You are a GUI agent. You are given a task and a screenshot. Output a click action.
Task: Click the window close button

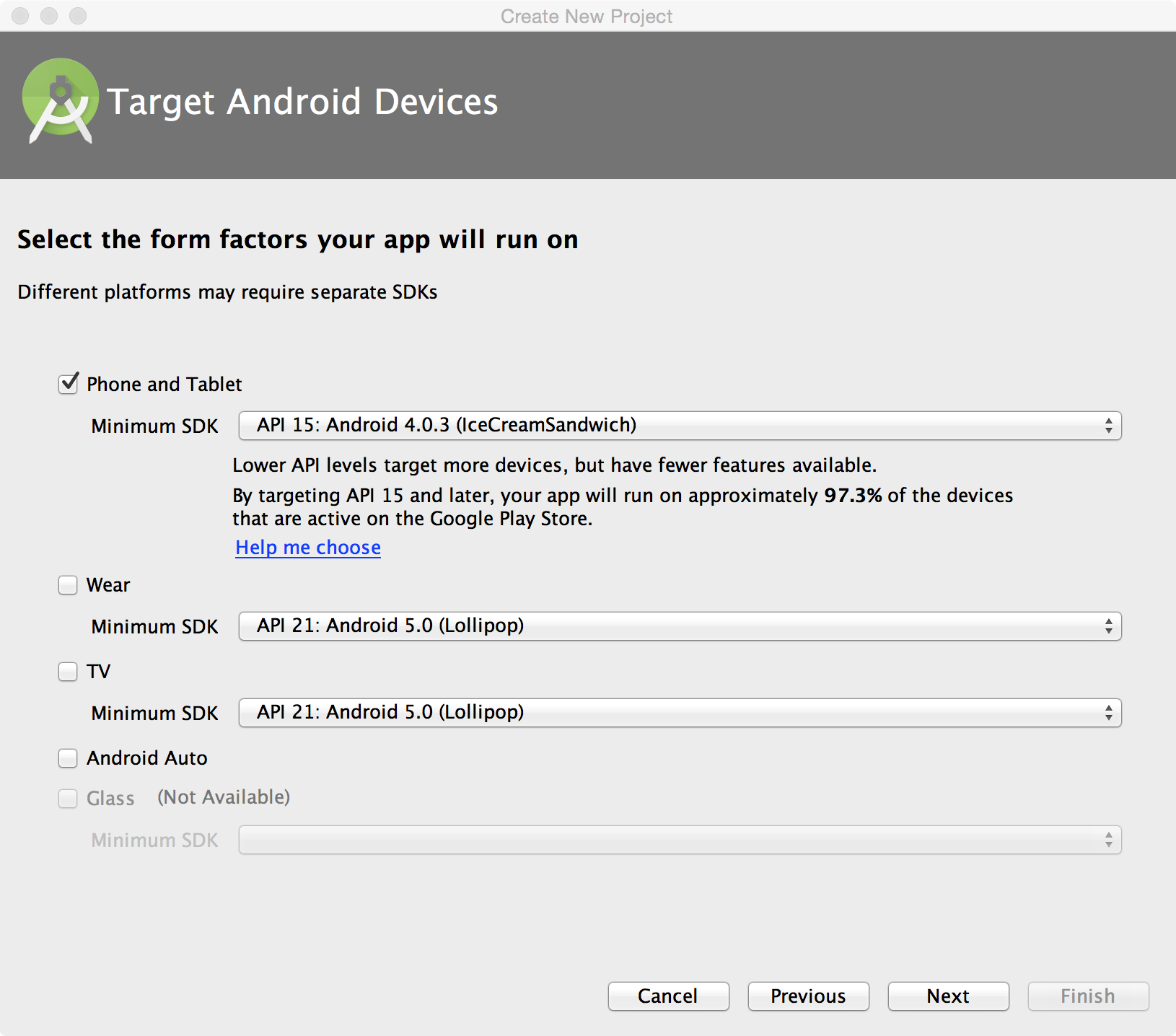pos(20,16)
